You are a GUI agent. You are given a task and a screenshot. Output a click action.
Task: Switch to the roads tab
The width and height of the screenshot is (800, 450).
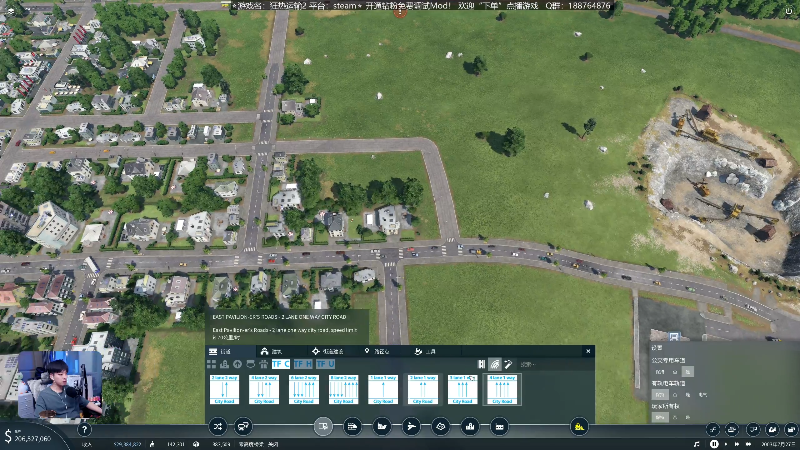(x=231, y=351)
